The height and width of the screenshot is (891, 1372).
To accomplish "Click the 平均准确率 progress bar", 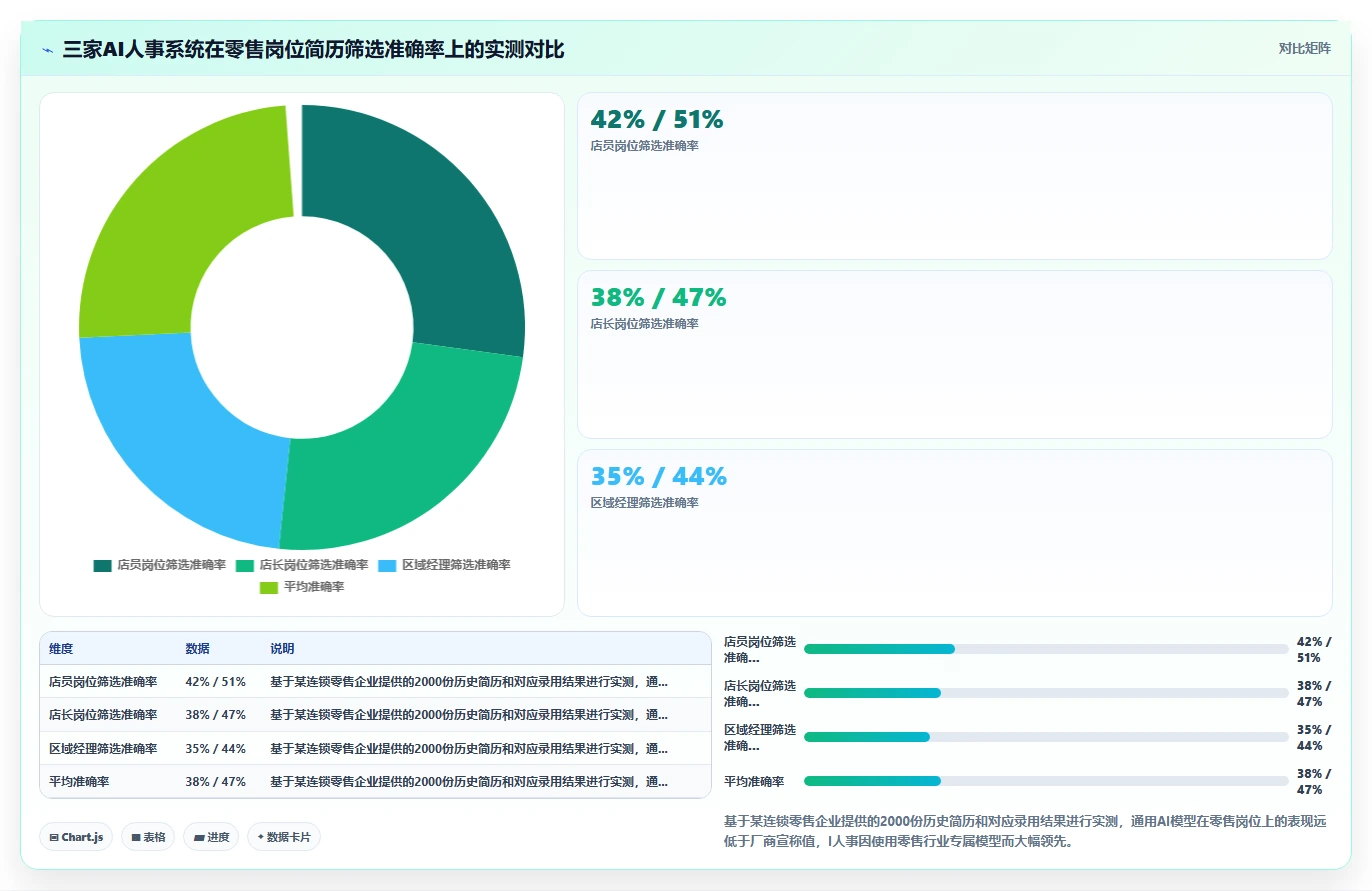I will coord(1046,781).
